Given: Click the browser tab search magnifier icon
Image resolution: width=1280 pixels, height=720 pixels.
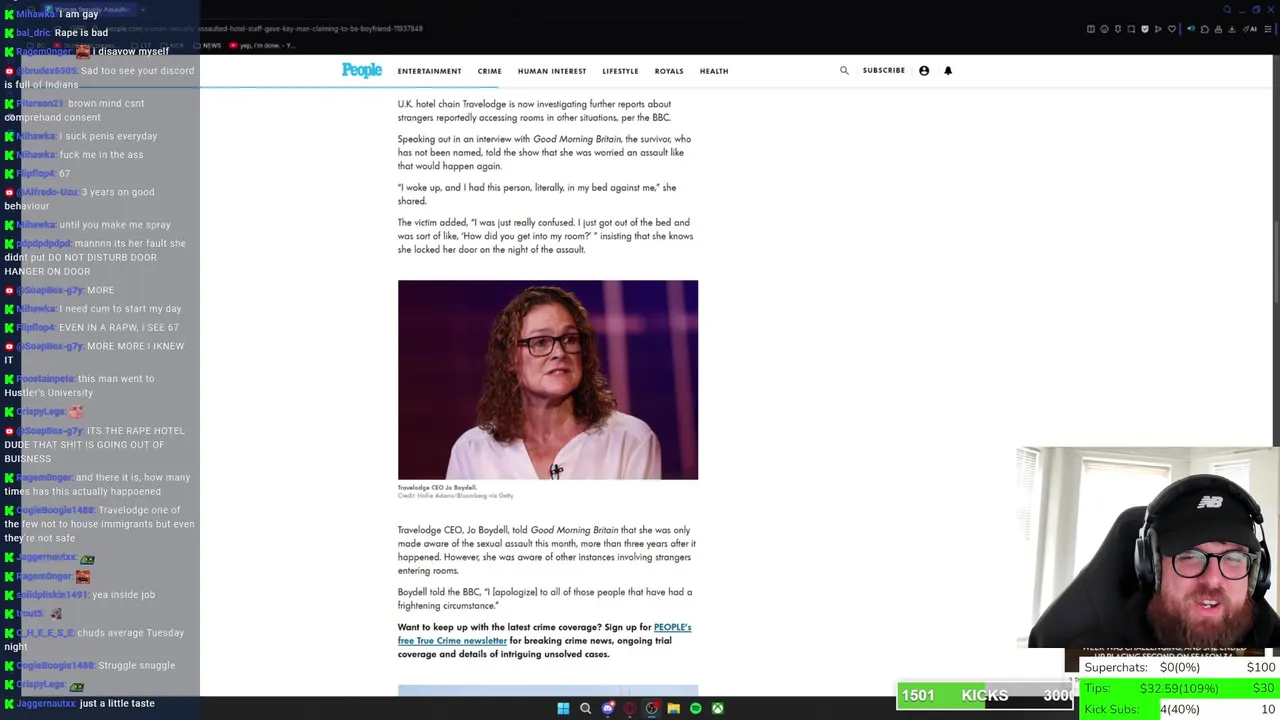Looking at the screenshot, I should (1227, 10).
